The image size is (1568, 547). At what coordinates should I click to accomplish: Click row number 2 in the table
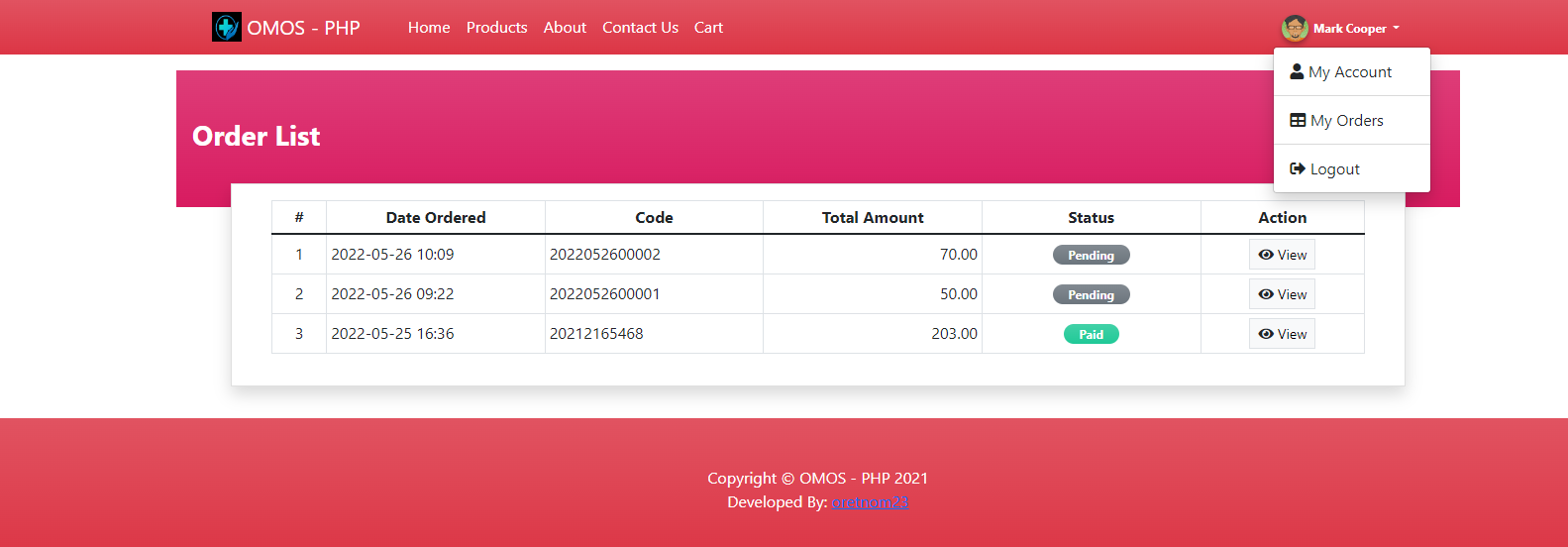299,294
